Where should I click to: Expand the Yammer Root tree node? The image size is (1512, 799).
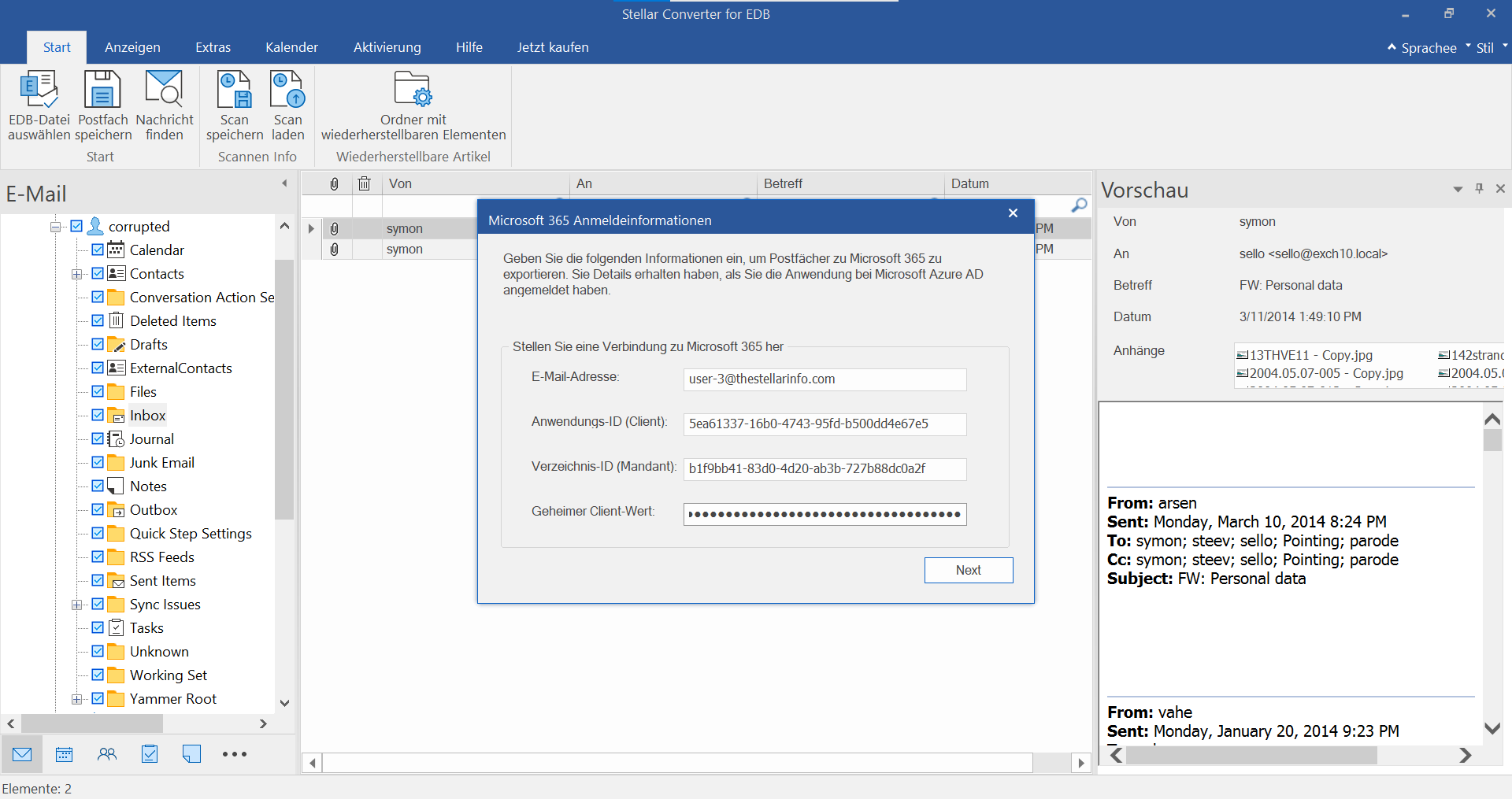click(x=76, y=699)
